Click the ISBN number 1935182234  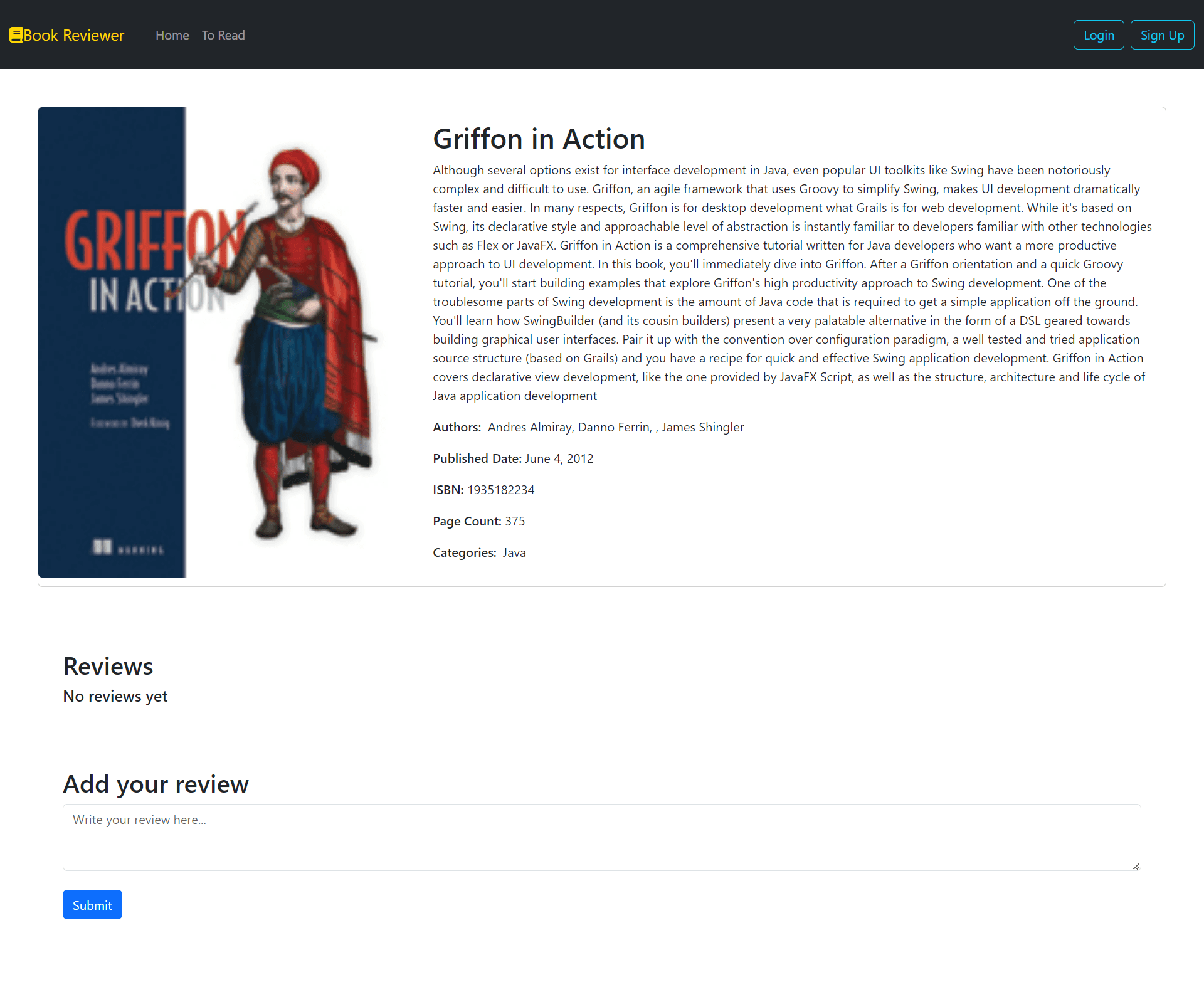coord(501,490)
